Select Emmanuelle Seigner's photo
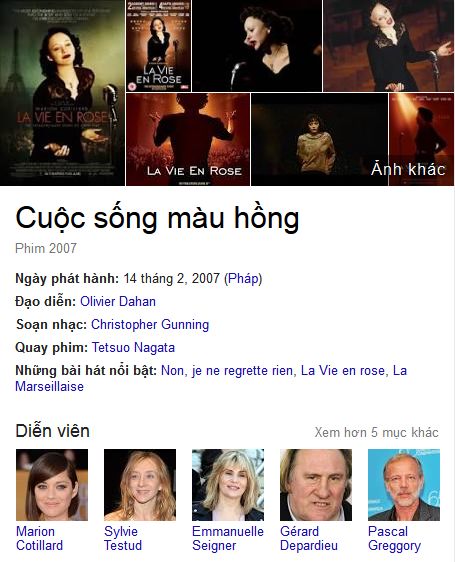 (x=228, y=485)
